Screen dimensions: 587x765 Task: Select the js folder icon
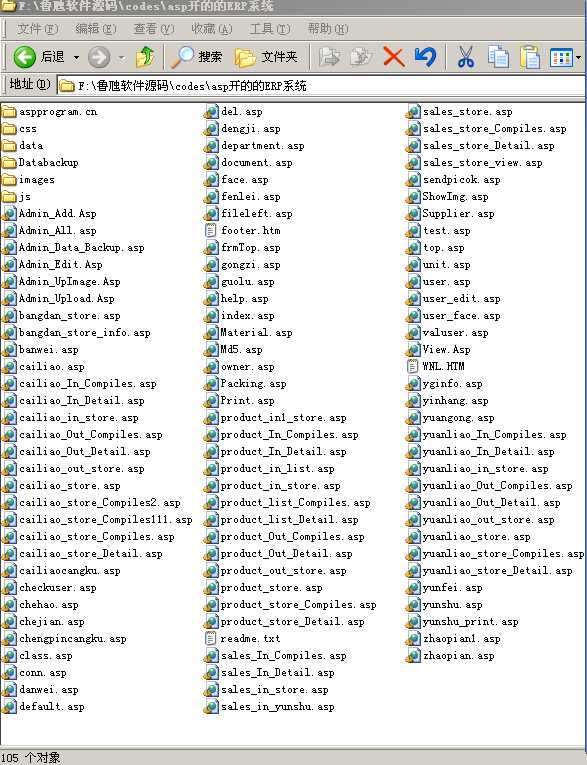[x=9, y=197]
